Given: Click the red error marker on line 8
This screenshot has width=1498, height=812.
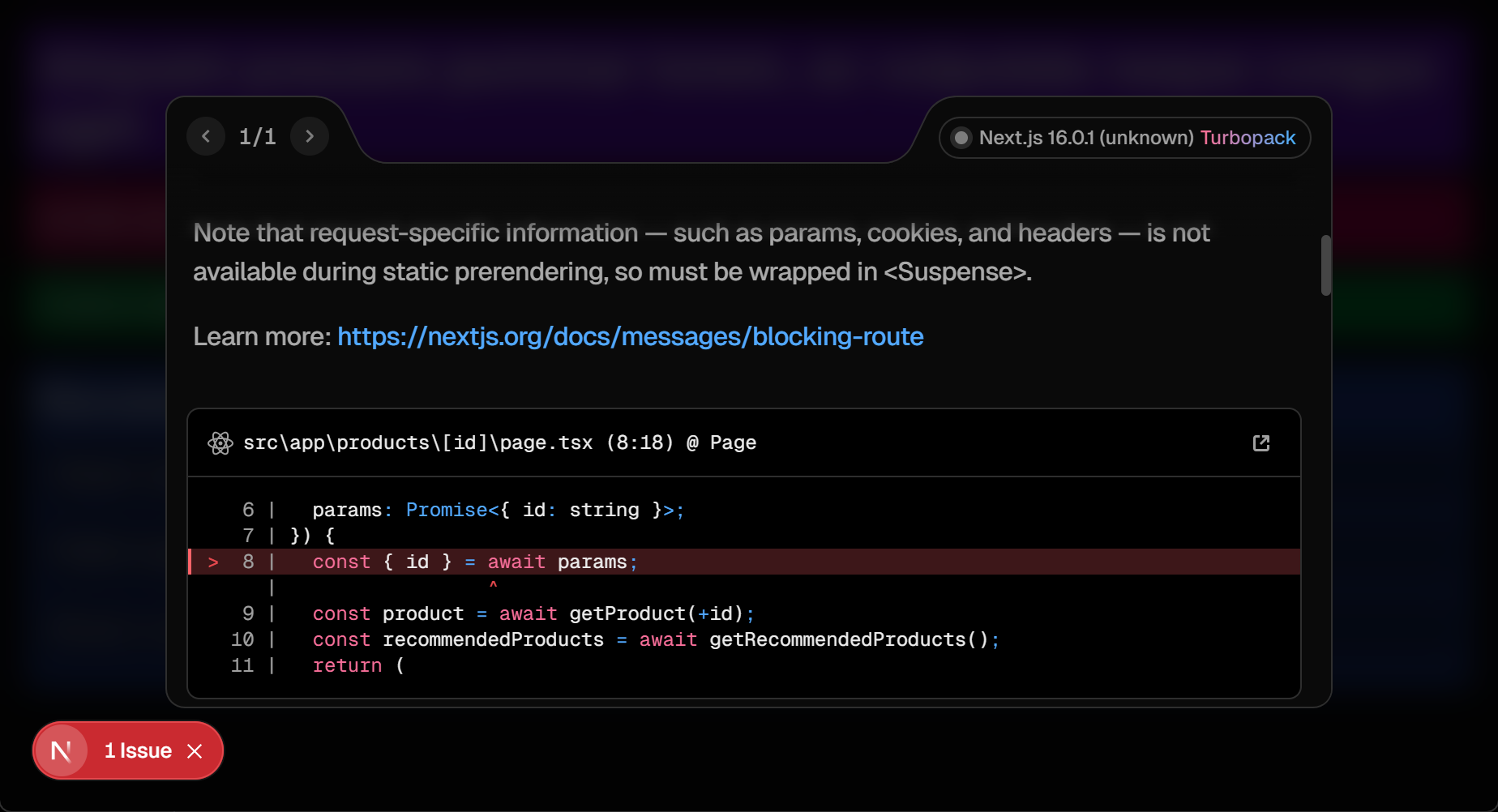Looking at the screenshot, I should coord(213,562).
